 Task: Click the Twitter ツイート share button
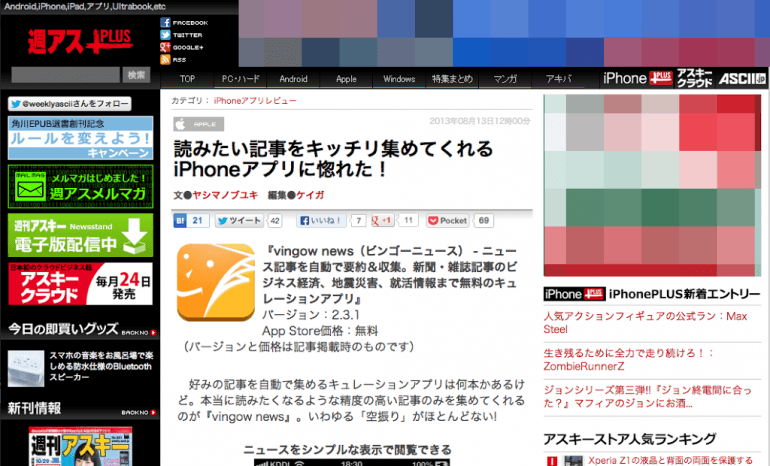pos(240,220)
